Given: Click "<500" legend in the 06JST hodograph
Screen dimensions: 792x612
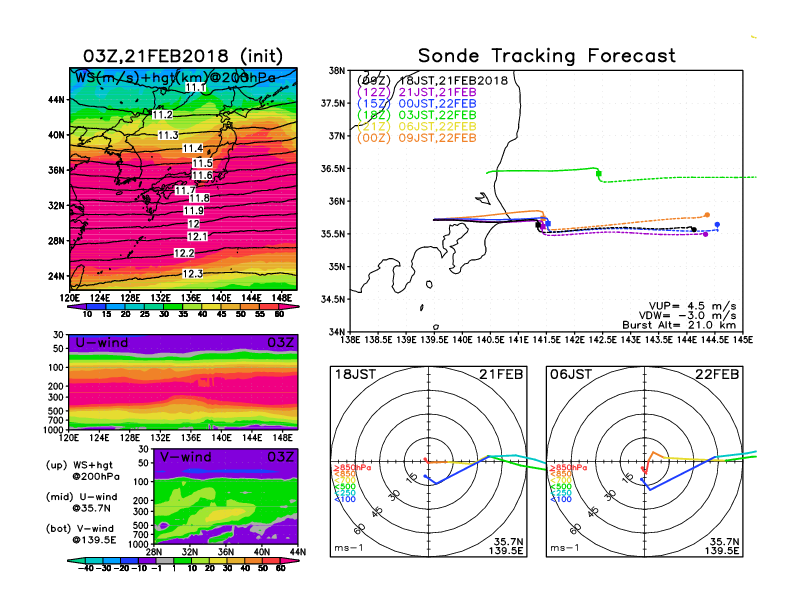Looking at the screenshot, I should [x=561, y=487].
